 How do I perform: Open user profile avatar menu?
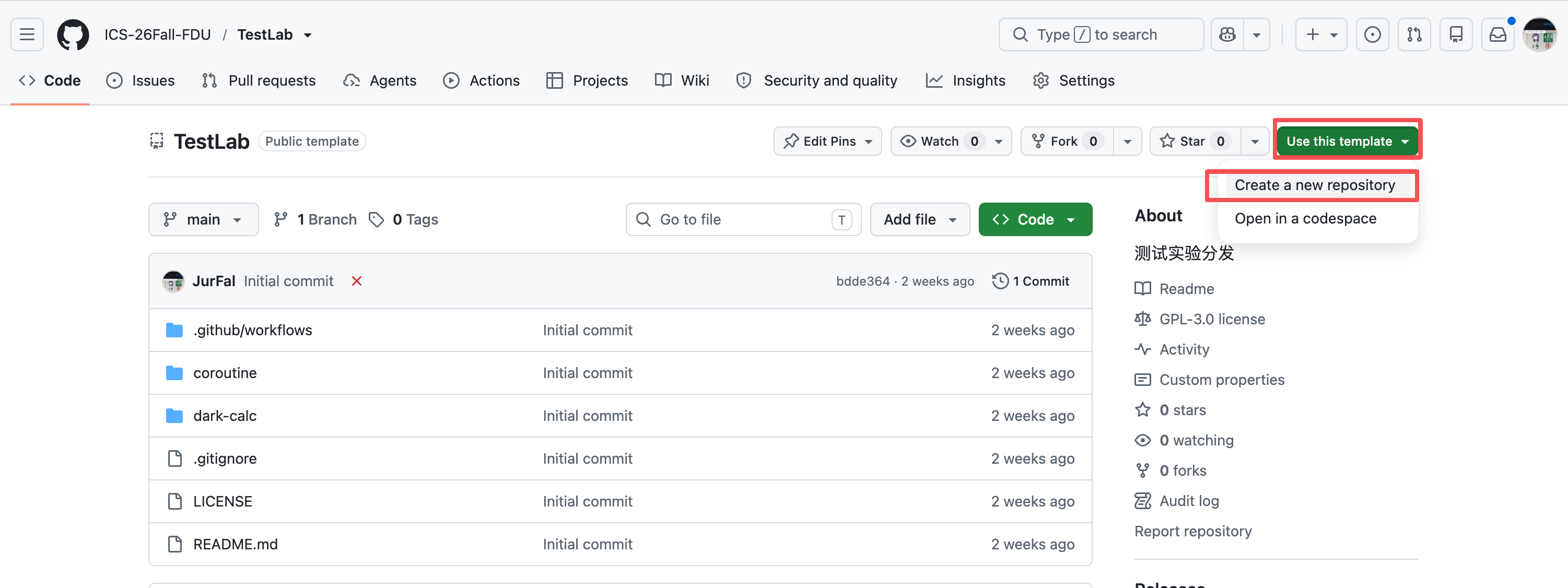[1540, 34]
